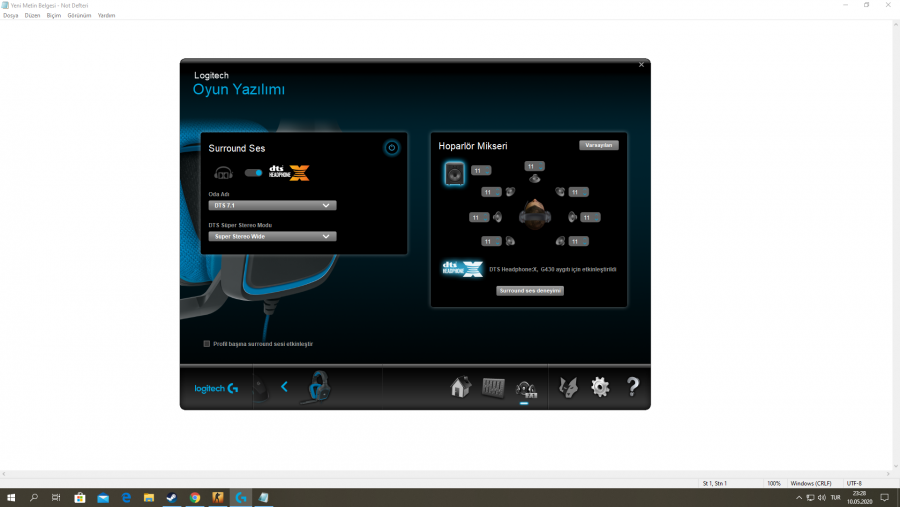Click the front left speaker volume stepper
Screen dimensions: 900x507
pos(491,192)
